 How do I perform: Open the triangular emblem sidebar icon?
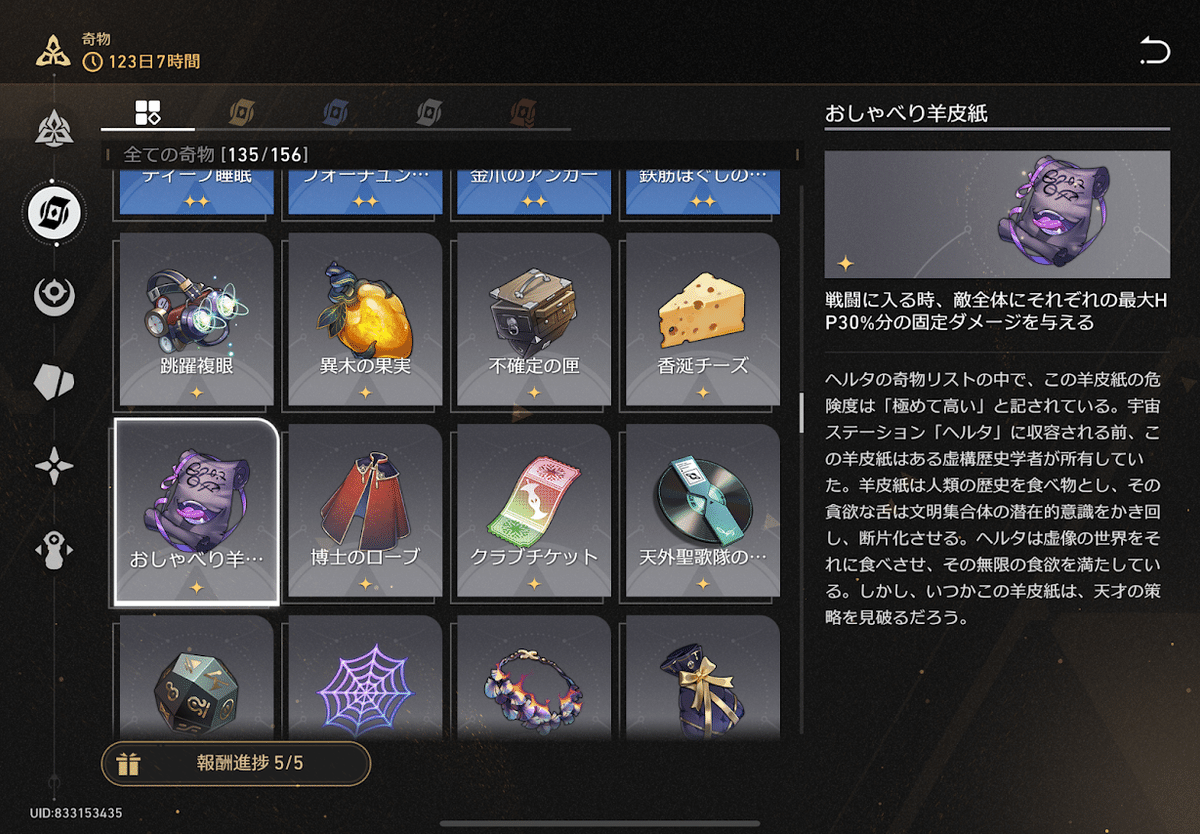click(54, 128)
